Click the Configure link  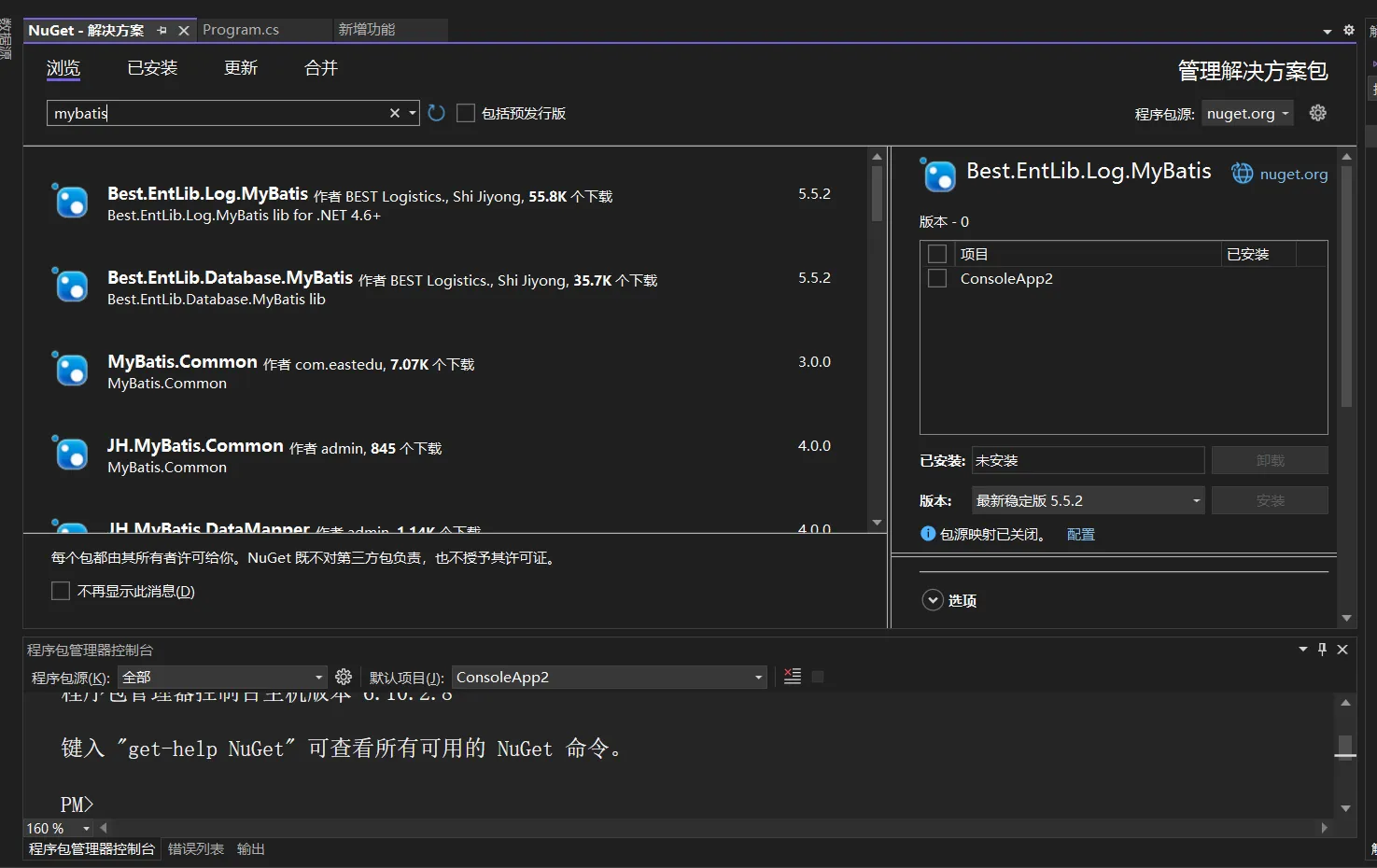tap(1081, 534)
